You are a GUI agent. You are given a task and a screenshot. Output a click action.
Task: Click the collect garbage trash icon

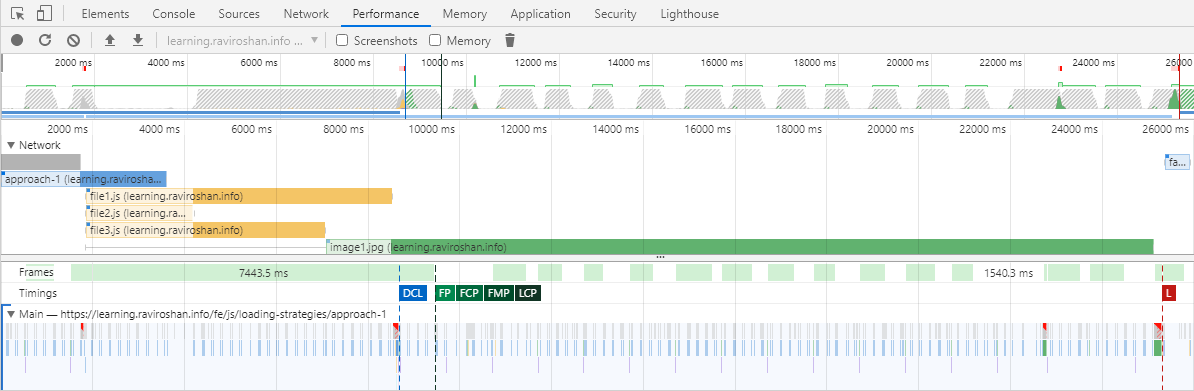[x=510, y=40]
